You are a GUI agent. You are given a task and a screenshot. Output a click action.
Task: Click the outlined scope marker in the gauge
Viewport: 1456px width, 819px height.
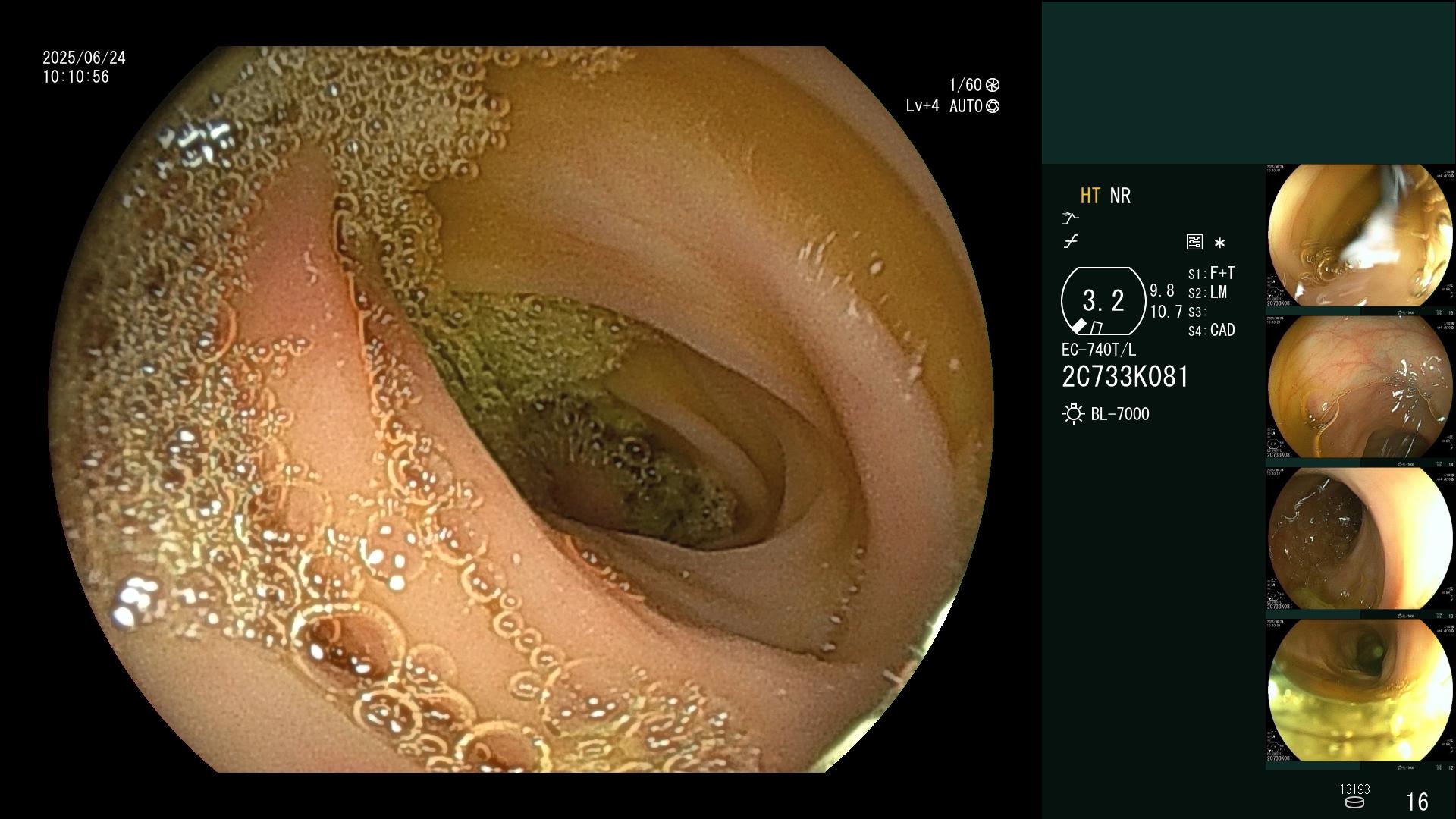click(x=1096, y=328)
